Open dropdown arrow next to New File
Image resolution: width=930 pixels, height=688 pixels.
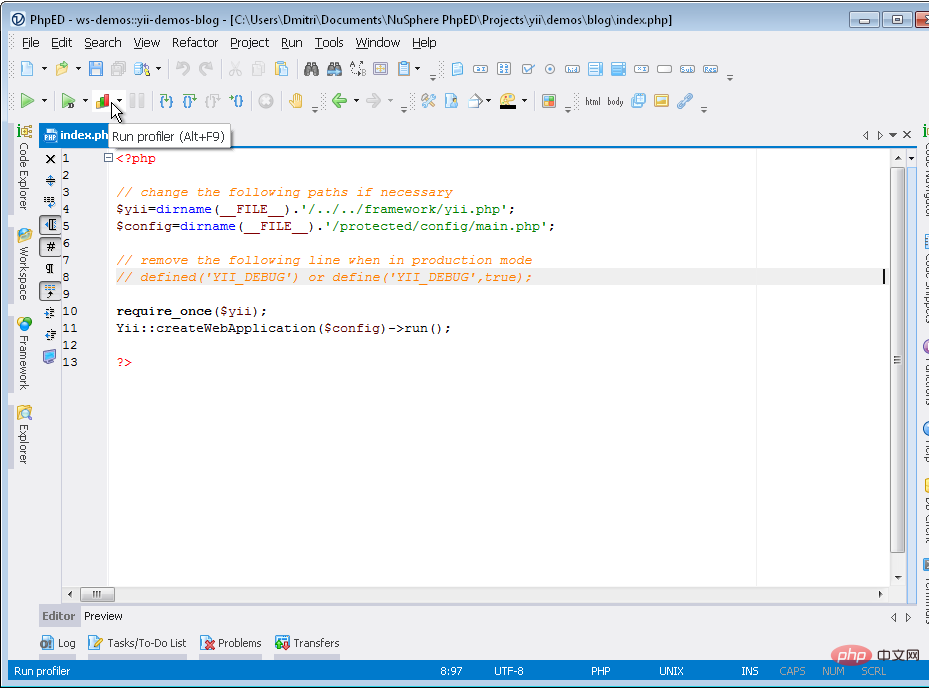click(x=44, y=69)
